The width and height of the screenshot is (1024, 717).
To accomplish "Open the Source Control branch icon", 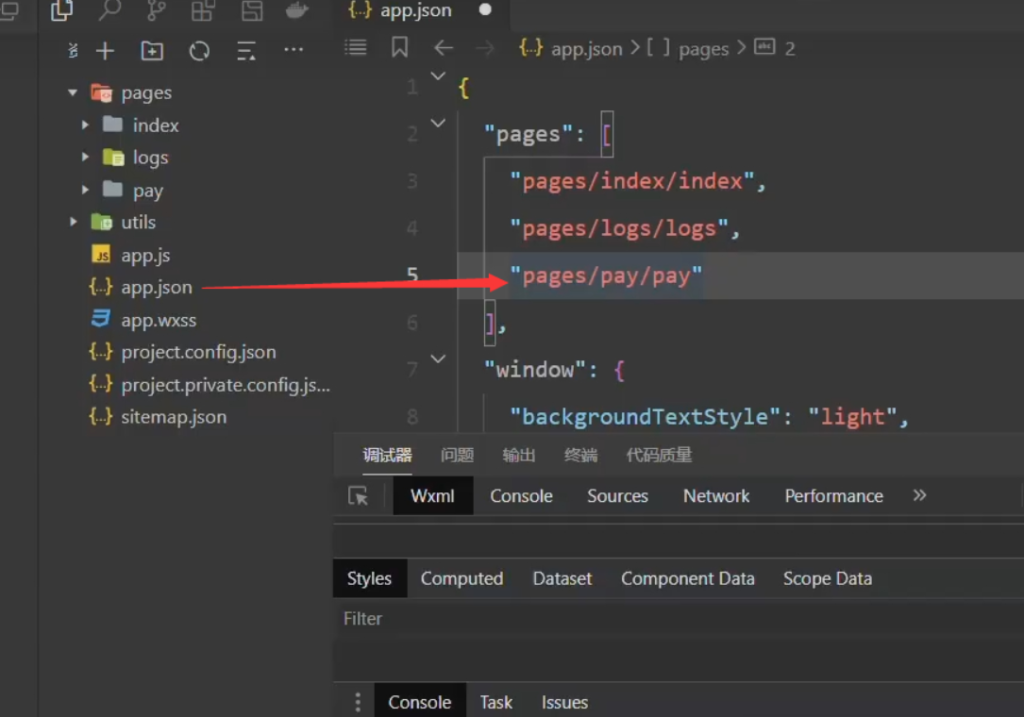I will pyautogui.click(x=157, y=11).
